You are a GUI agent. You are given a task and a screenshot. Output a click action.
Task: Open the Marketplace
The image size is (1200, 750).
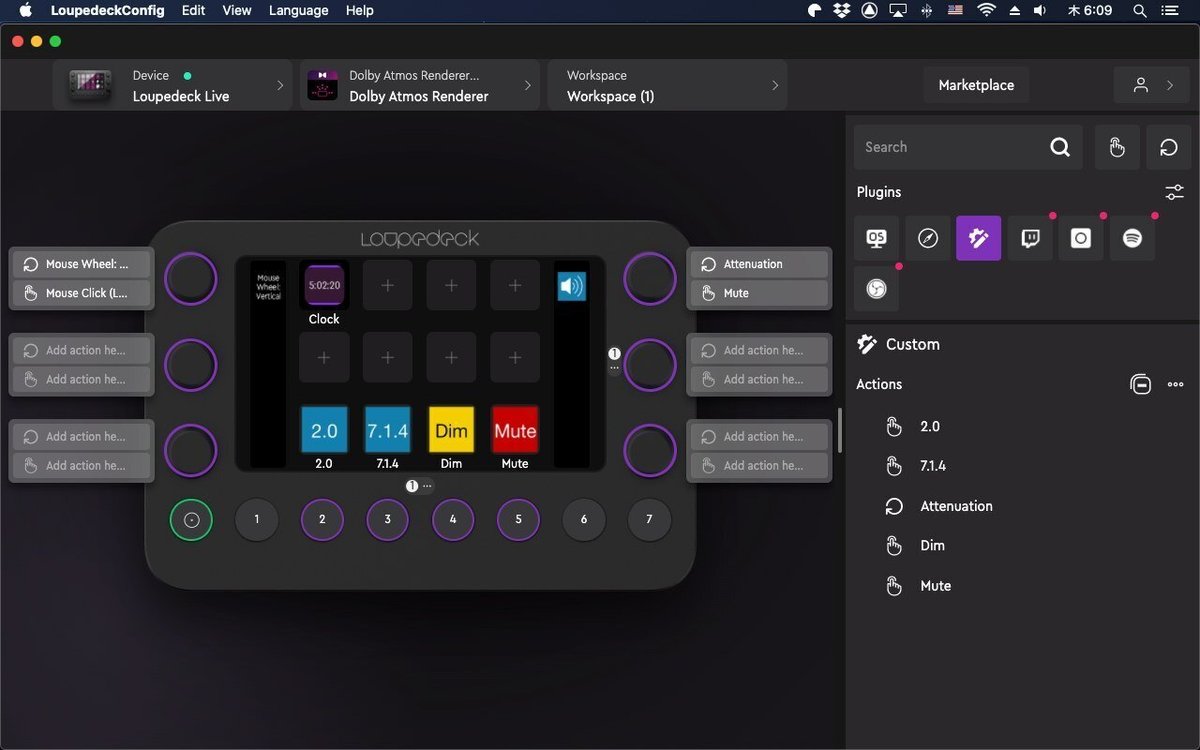(x=976, y=85)
